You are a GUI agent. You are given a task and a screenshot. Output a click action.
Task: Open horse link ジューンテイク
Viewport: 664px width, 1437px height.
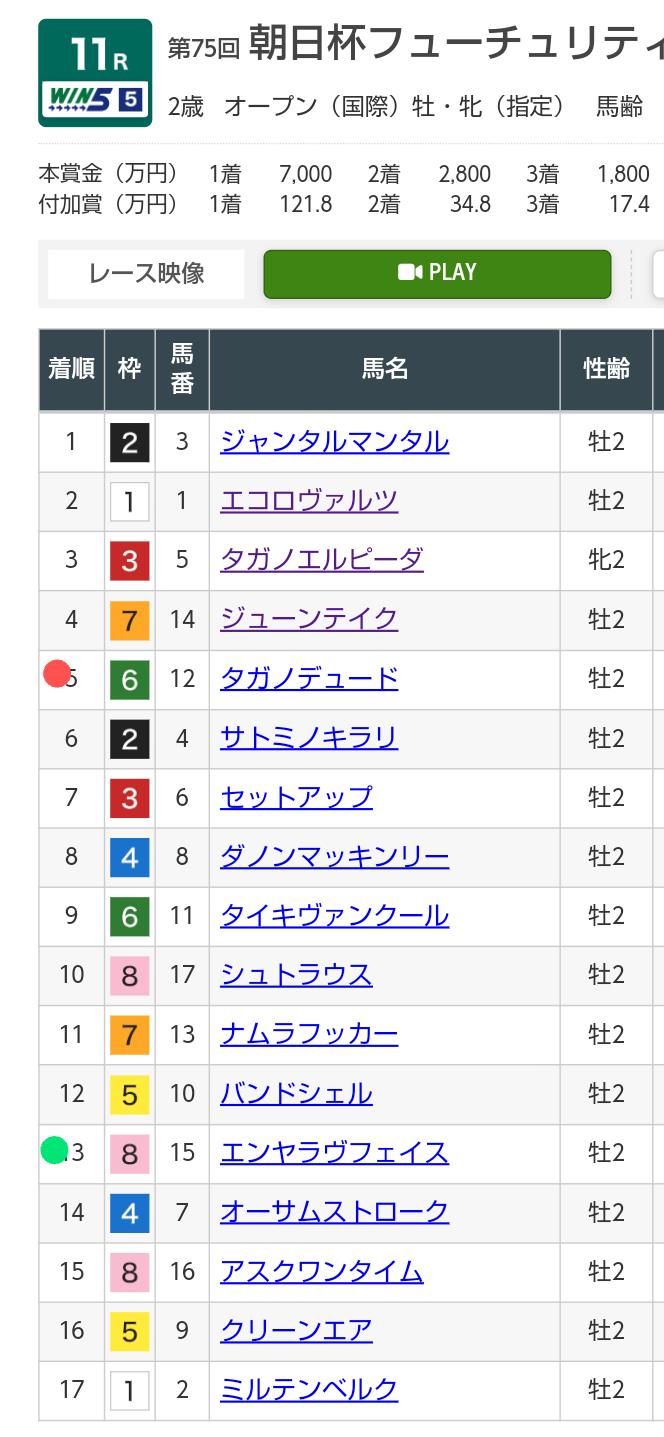pyautogui.click(x=309, y=619)
